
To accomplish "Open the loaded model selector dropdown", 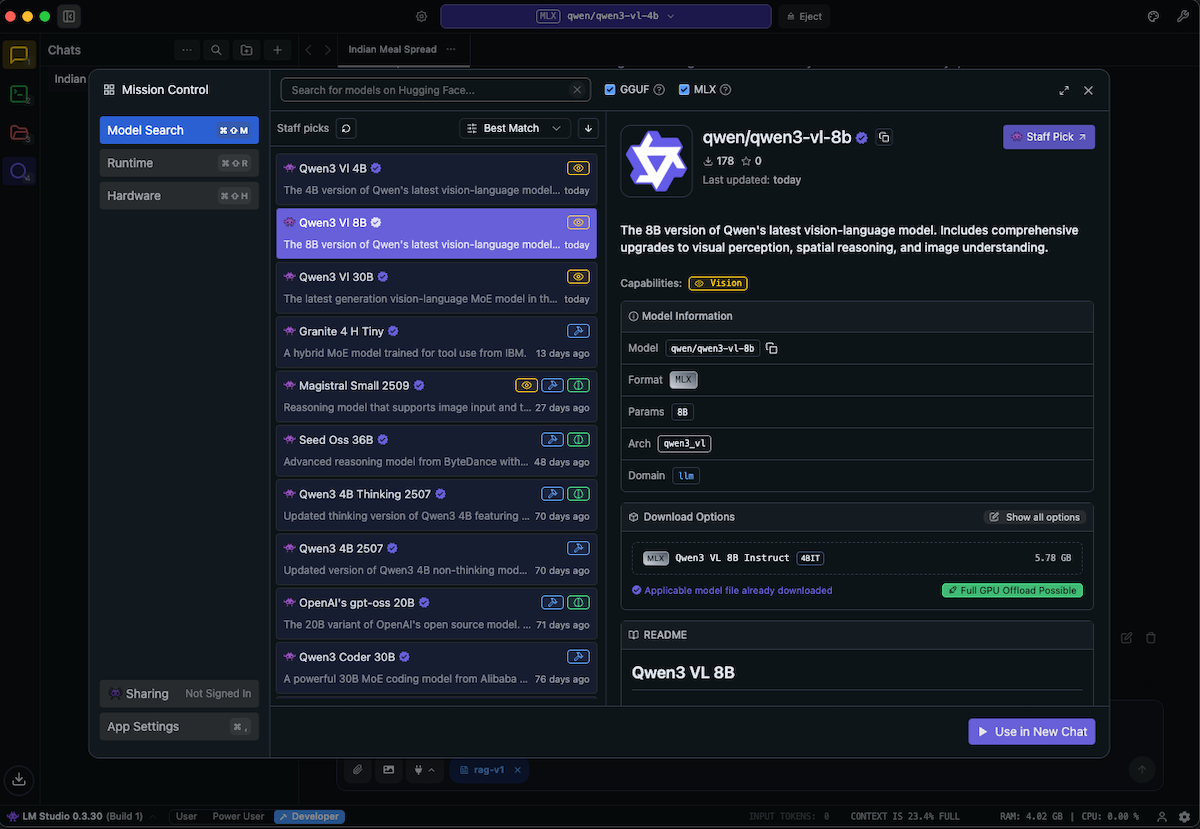I will pos(605,16).
